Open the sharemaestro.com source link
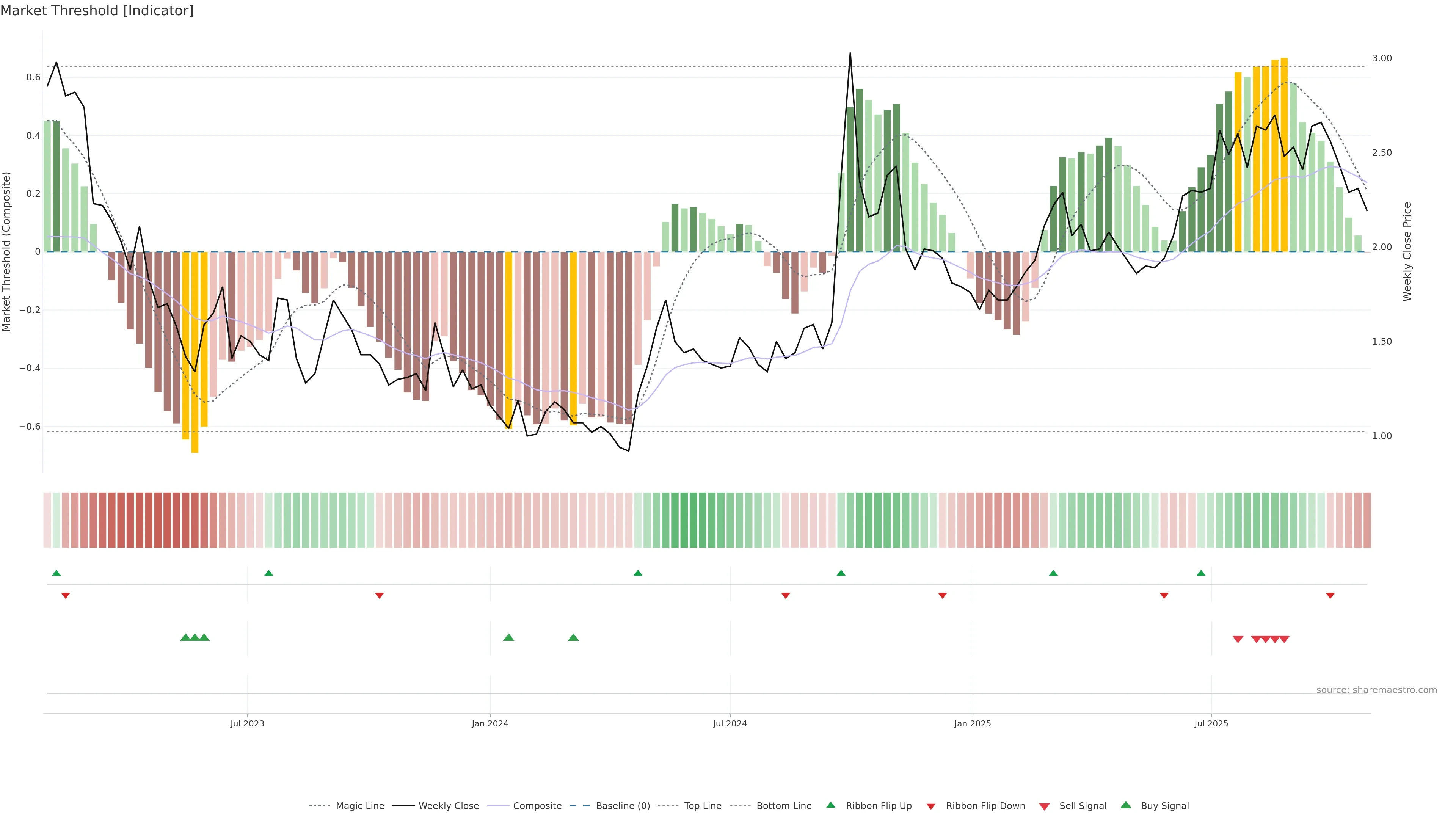 click(x=1376, y=690)
